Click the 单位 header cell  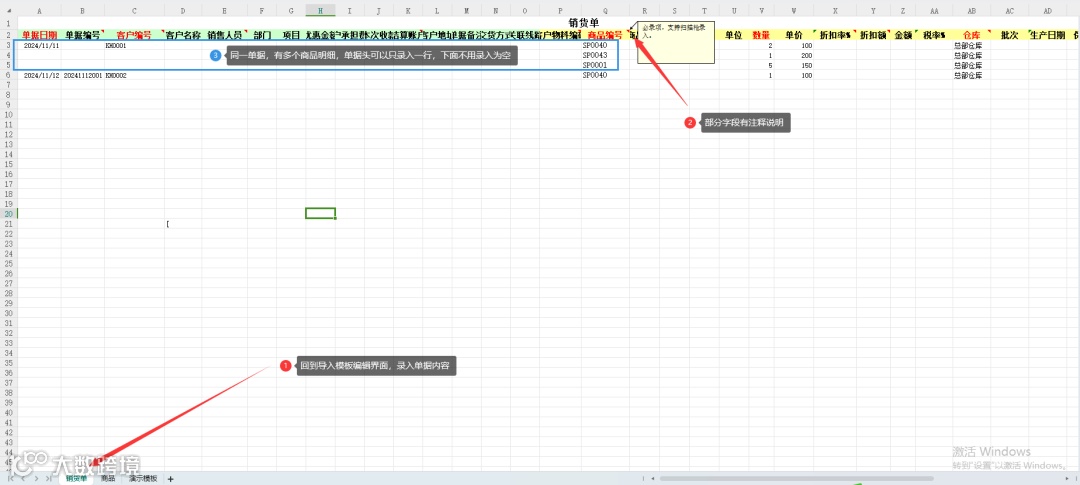click(734, 34)
